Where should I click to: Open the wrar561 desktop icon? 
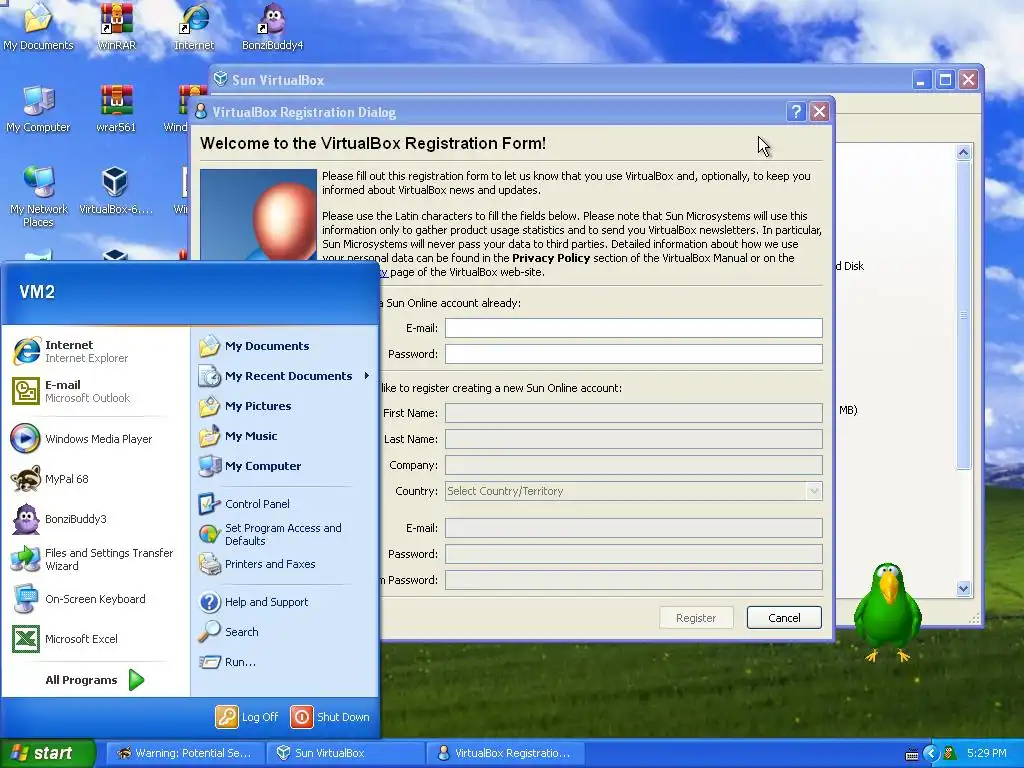pyautogui.click(x=116, y=108)
